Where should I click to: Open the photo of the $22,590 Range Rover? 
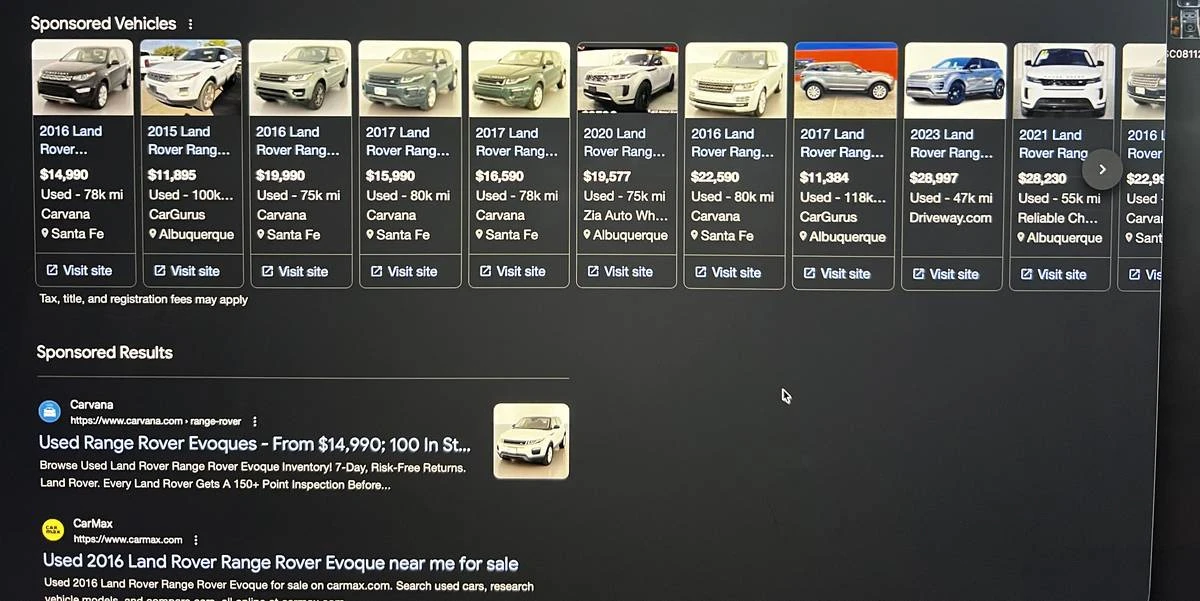(735, 80)
